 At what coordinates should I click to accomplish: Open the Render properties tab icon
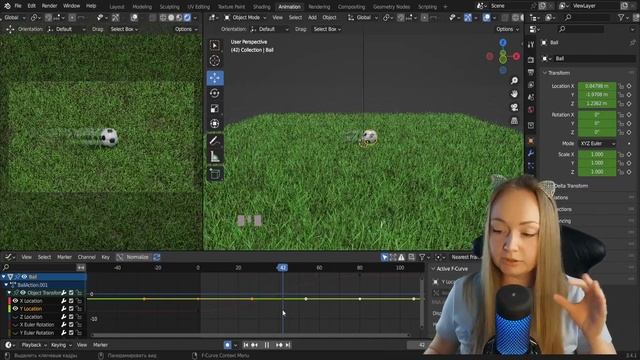click(531, 60)
